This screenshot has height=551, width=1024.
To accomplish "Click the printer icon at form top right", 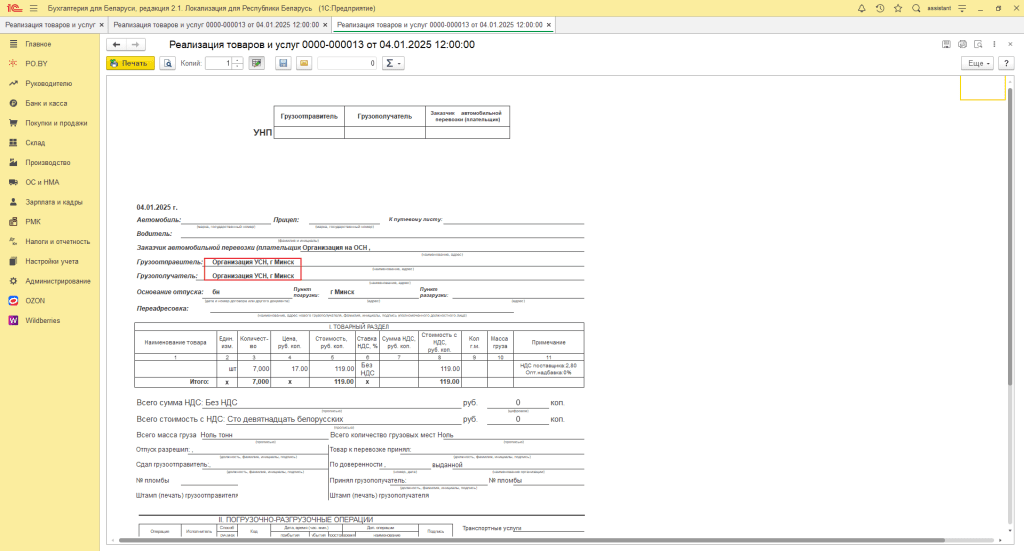I will (x=962, y=44).
